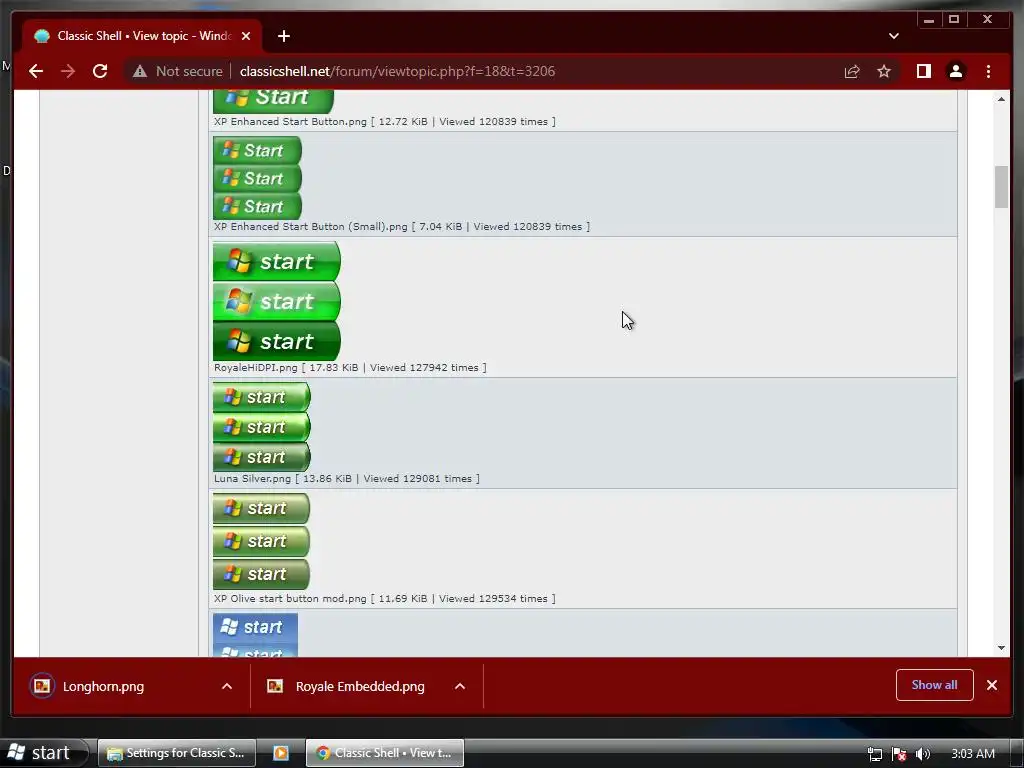Share this page via share icon

tap(852, 71)
